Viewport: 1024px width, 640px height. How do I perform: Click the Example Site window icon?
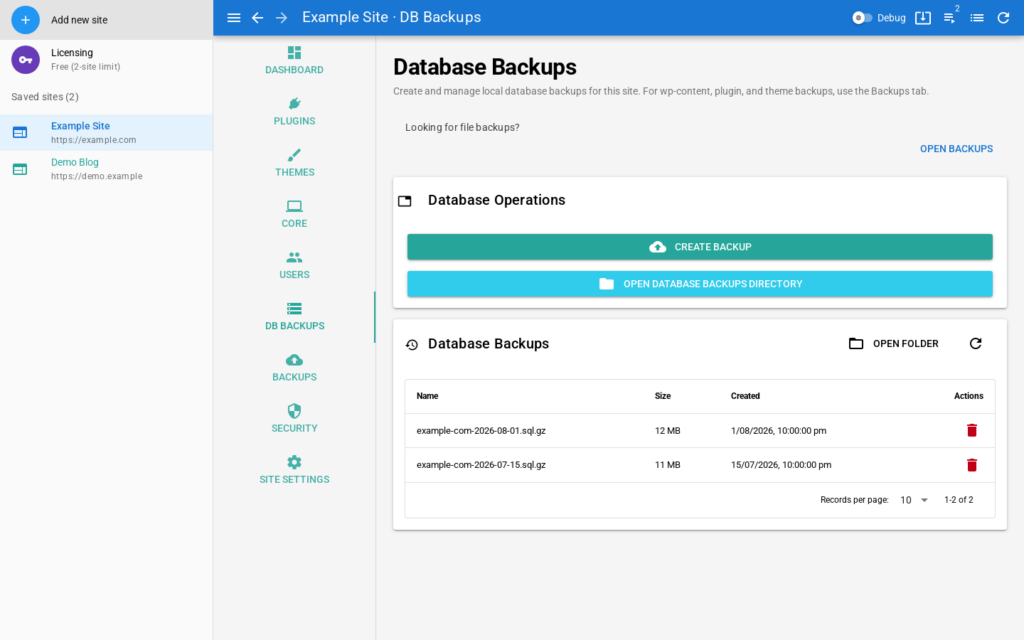20,133
